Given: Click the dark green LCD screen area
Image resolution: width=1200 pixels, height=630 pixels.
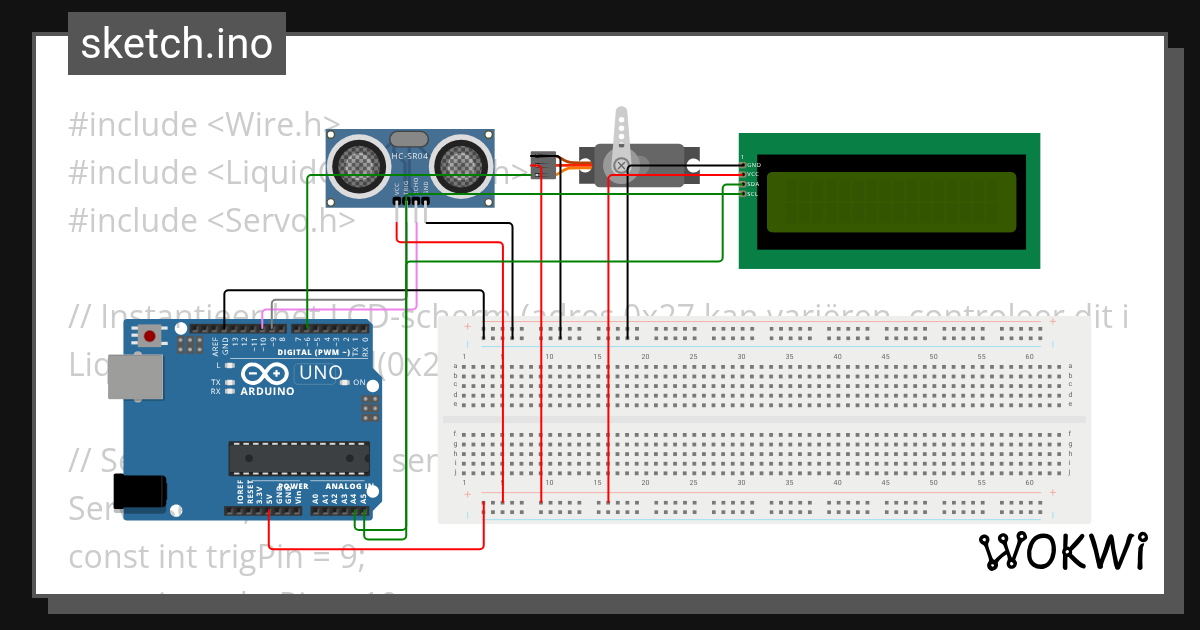Looking at the screenshot, I should point(890,200).
